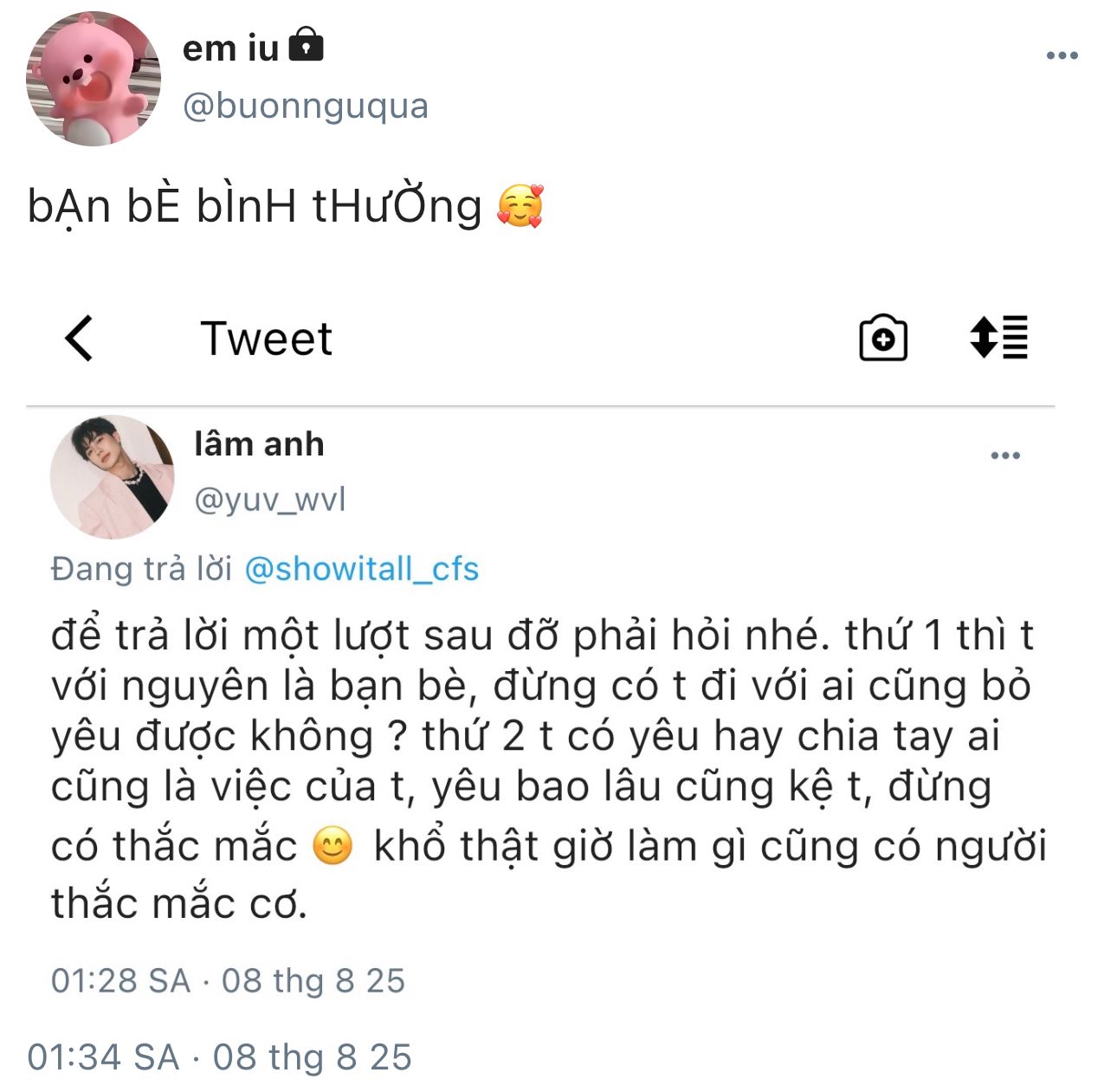This screenshot has width=1117, height=1092.
Task: Open em iu's pink profile avatar
Action: click(94, 78)
